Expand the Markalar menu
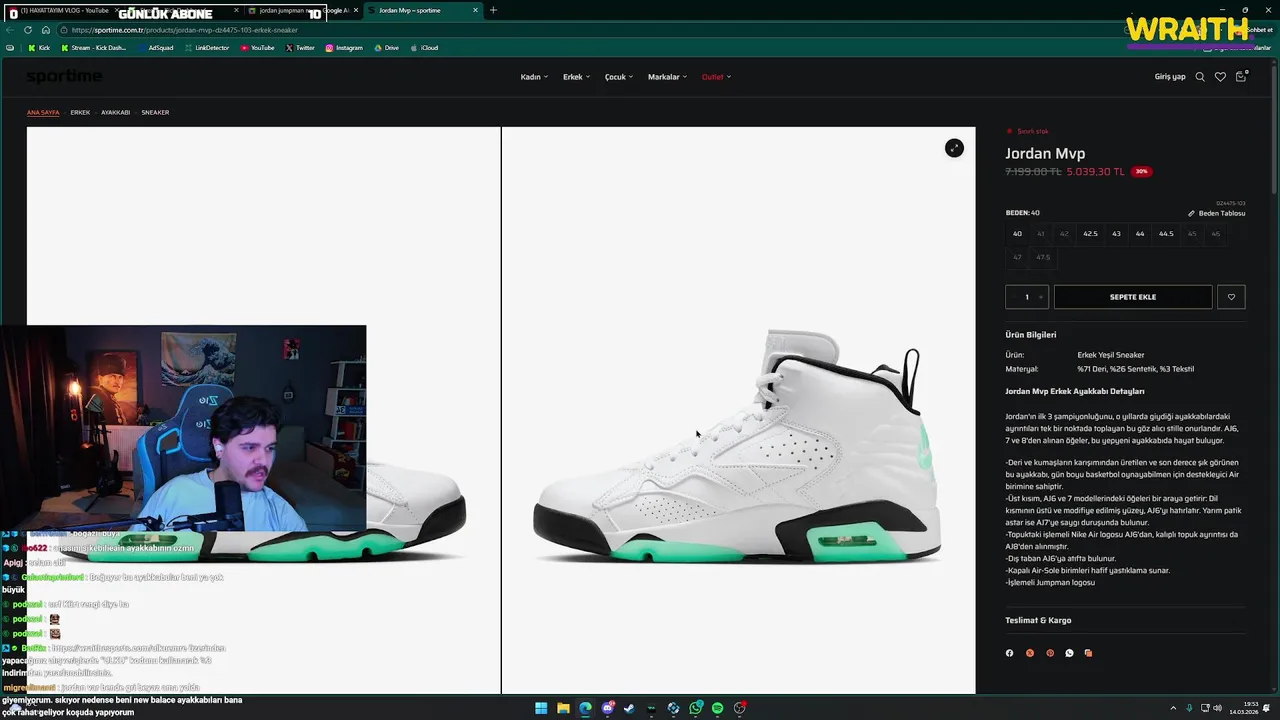The height and width of the screenshot is (720, 1280). point(667,77)
